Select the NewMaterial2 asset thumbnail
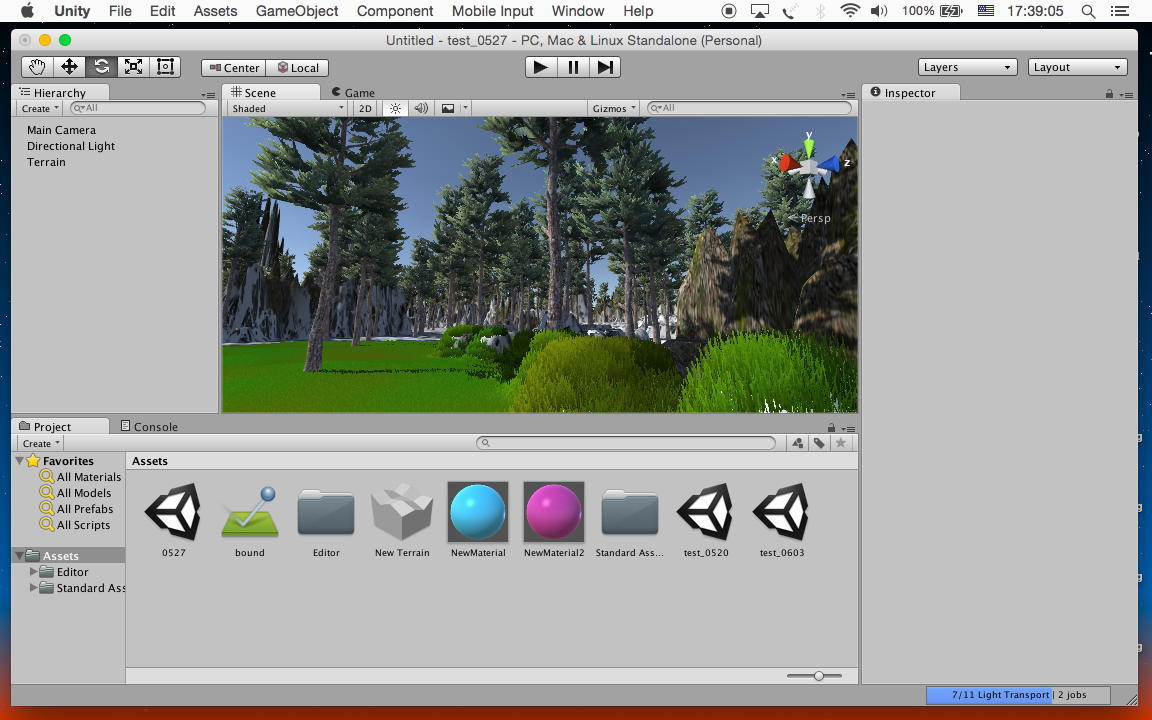The width and height of the screenshot is (1152, 720). point(554,511)
